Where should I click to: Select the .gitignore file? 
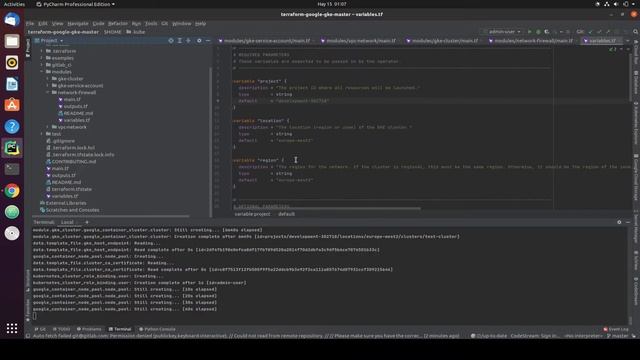tap(63, 141)
